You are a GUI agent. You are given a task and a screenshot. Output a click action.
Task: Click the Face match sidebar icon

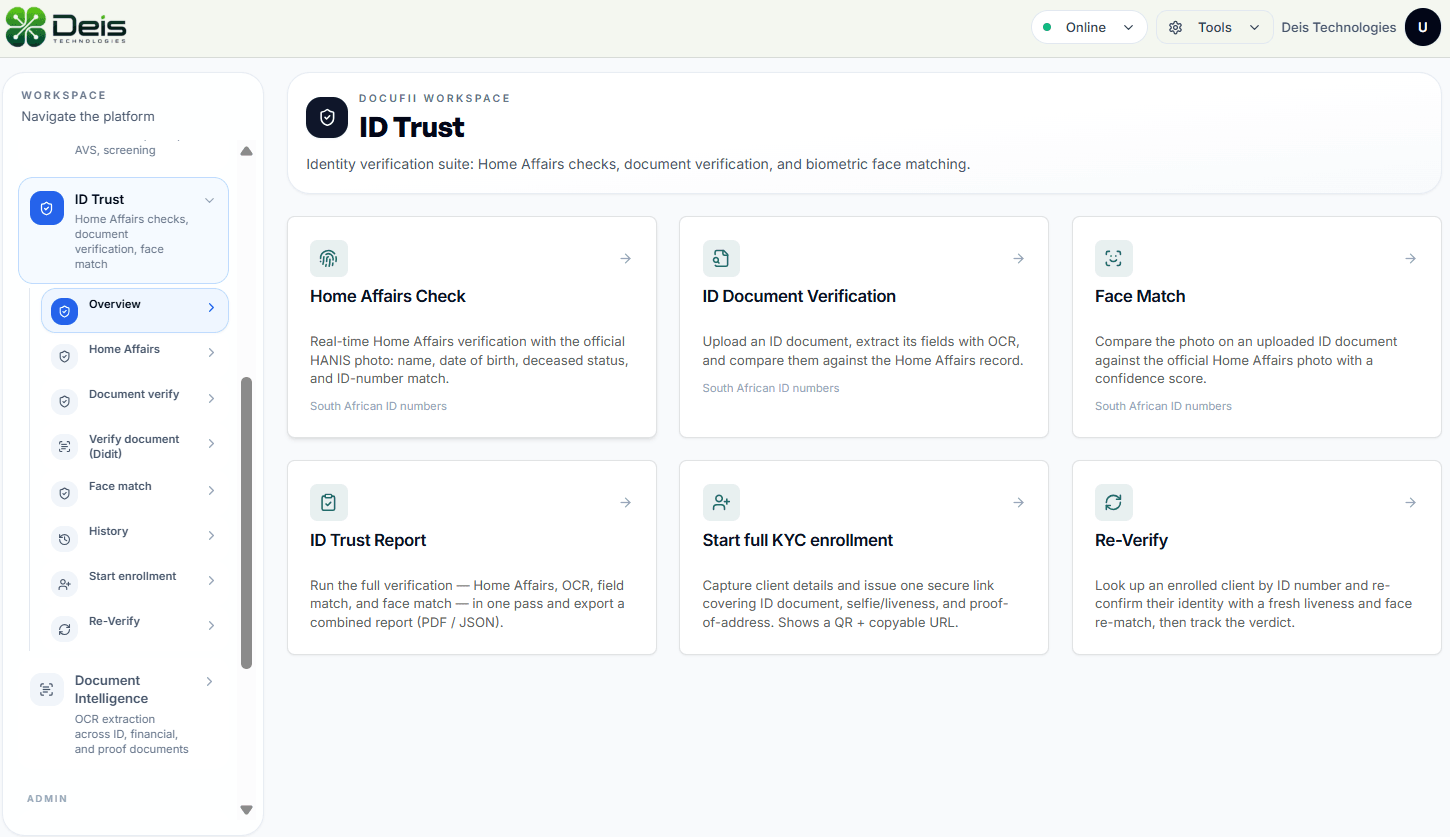coord(64,493)
